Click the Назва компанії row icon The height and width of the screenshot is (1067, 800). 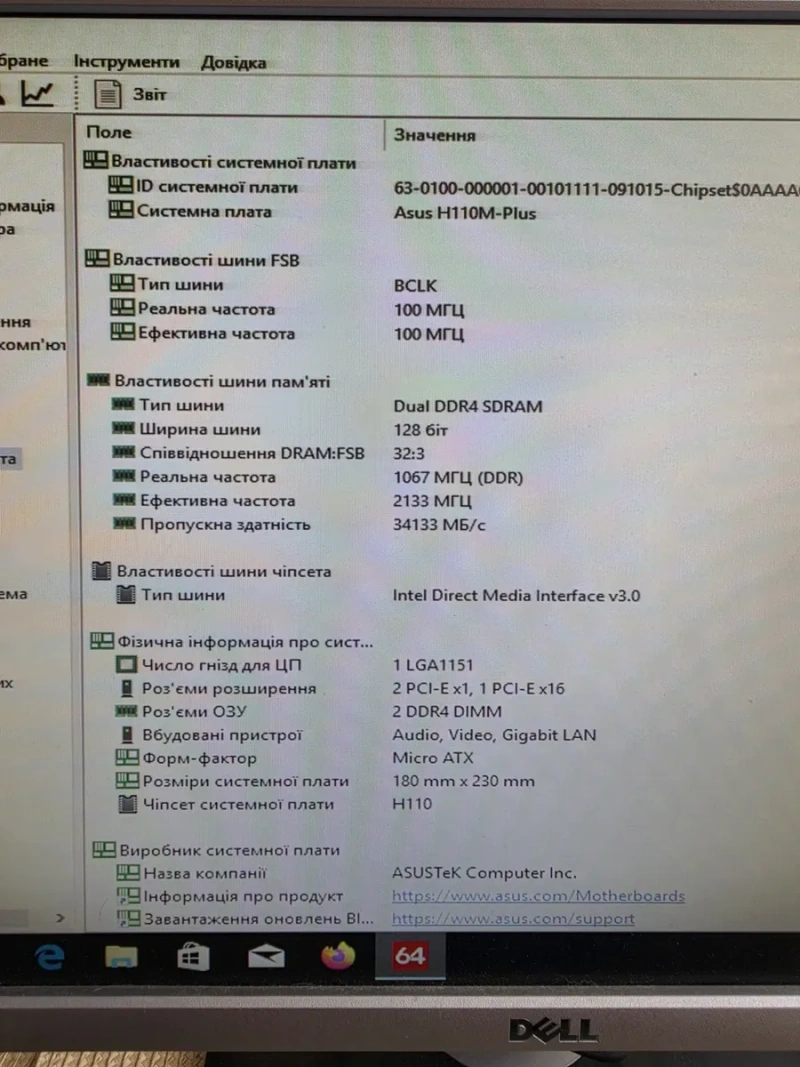tap(128, 872)
